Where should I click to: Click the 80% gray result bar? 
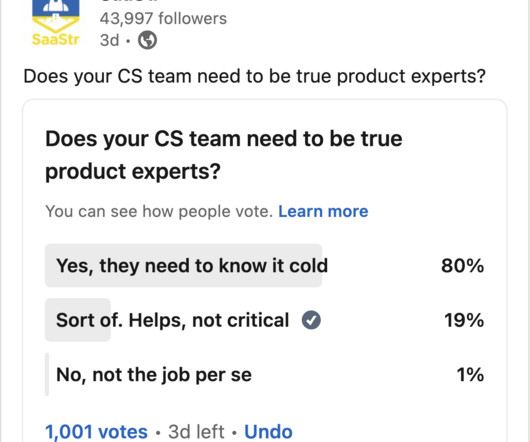[184, 266]
